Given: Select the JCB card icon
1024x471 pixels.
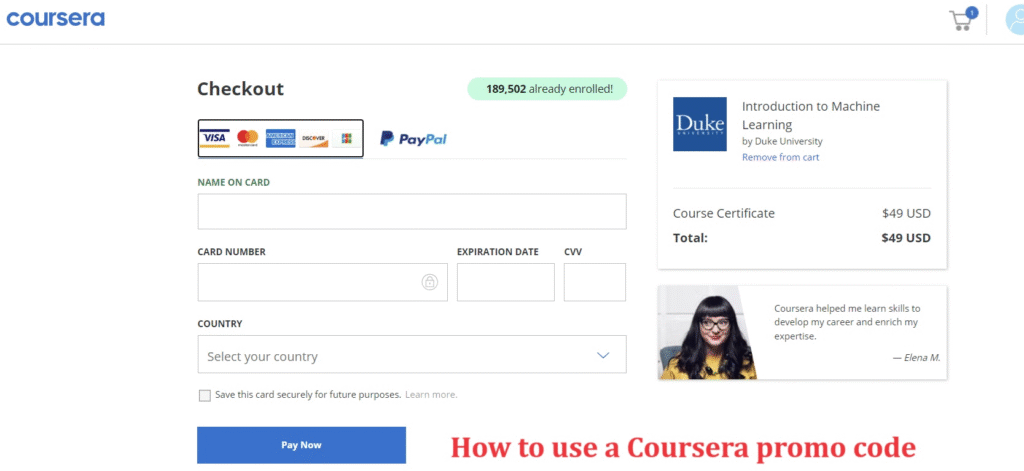Looking at the screenshot, I should 346,138.
